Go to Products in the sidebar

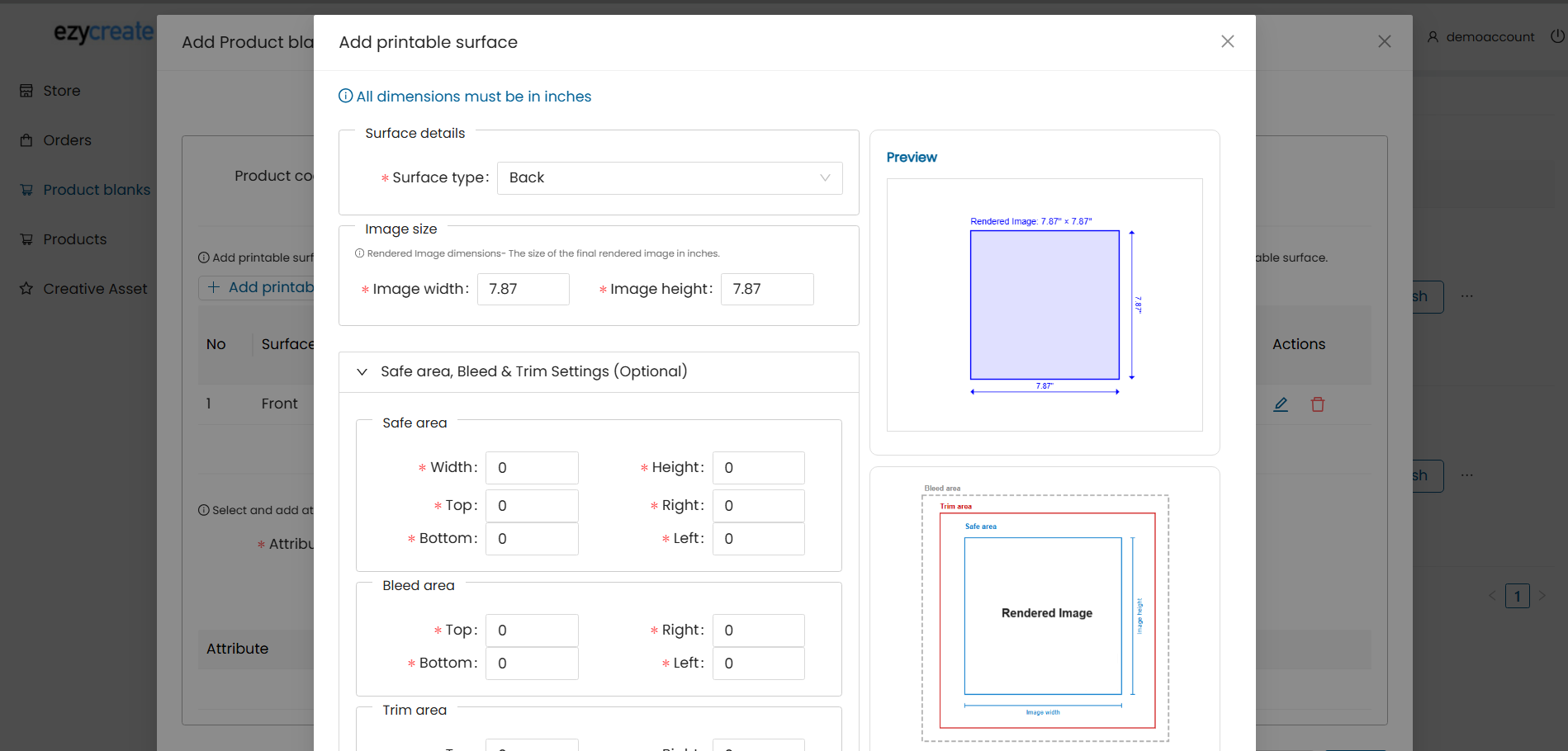click(x=74, y=239)
